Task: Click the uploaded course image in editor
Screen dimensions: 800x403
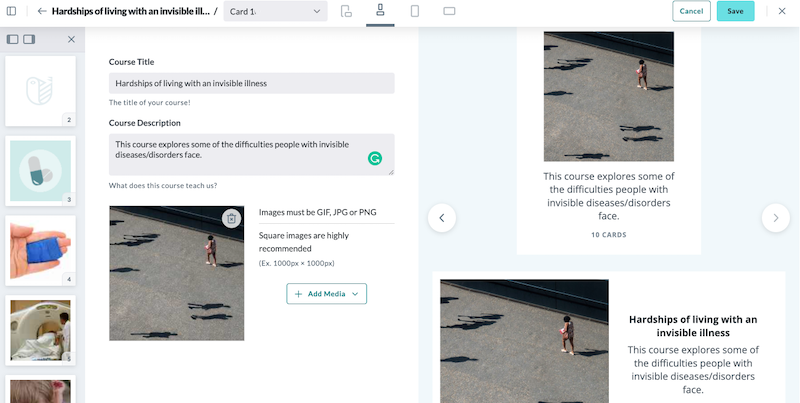Action: click(x=177, y=273)
